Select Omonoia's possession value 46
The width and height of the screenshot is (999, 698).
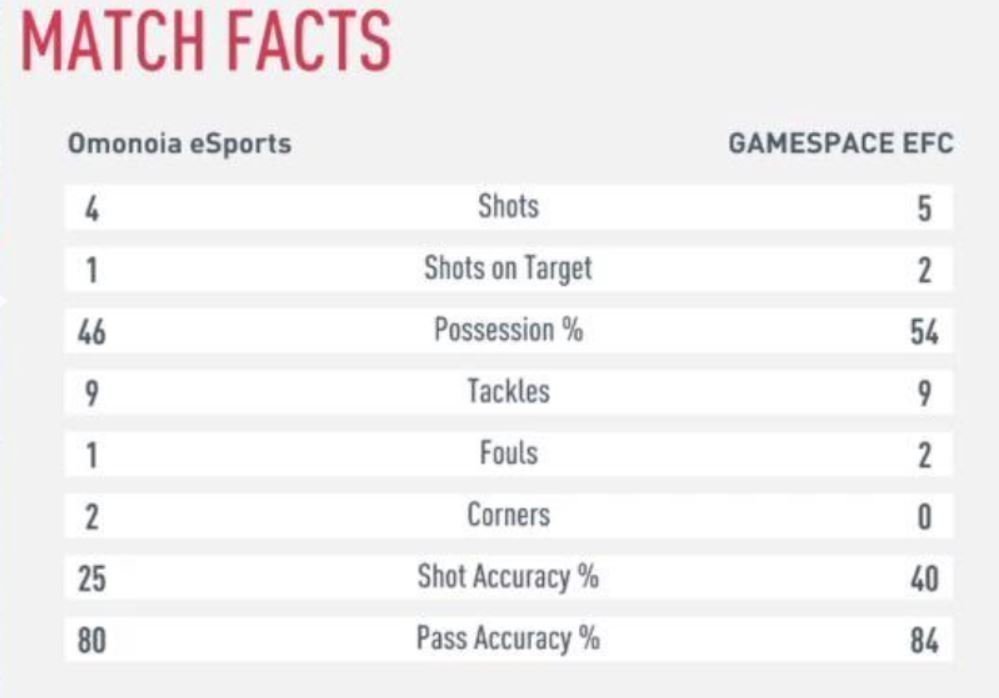[x=92, y=332]
